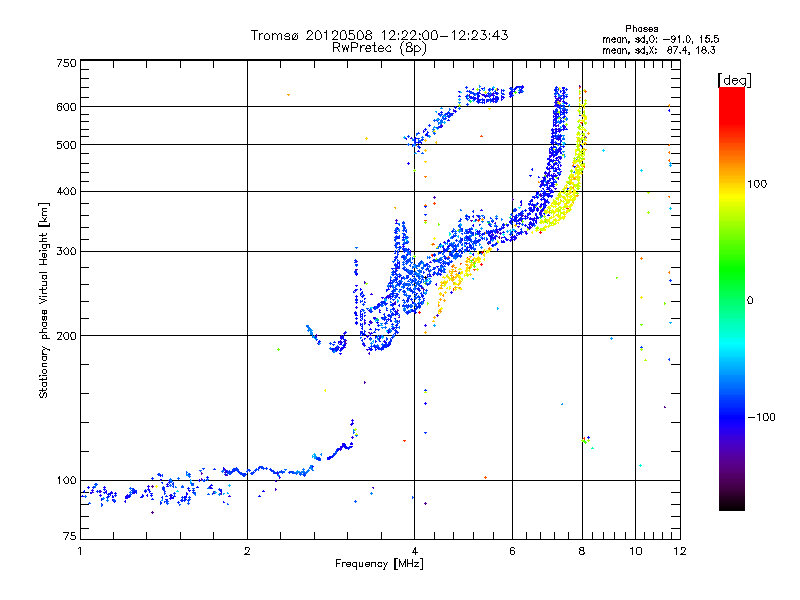Click the y-axis '200' tick label
The width and height of the screenshot is (800, 600).
tap(66, 336)
